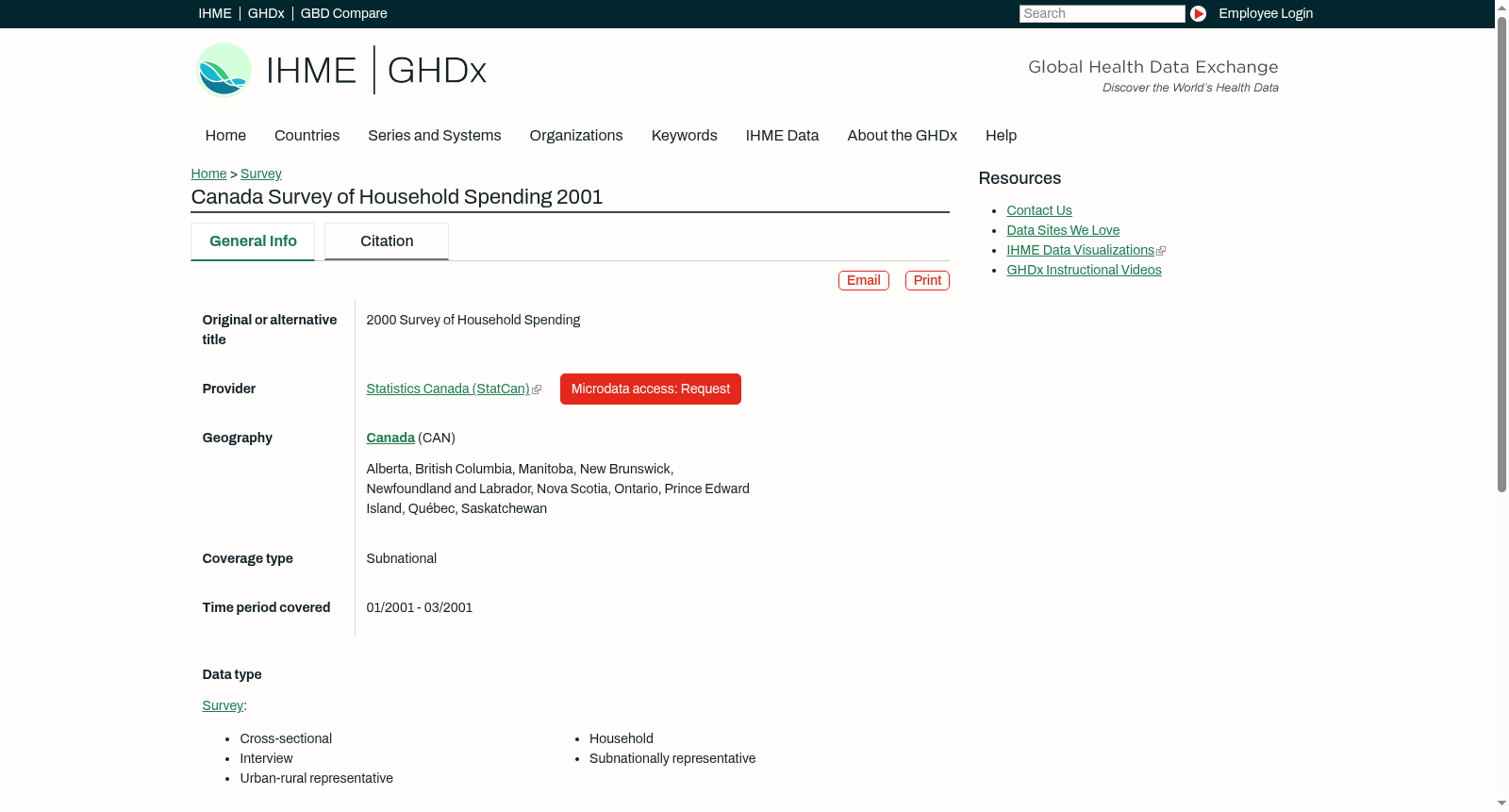
Task: Open the Countries menu
Action: [x=307, y=136]
